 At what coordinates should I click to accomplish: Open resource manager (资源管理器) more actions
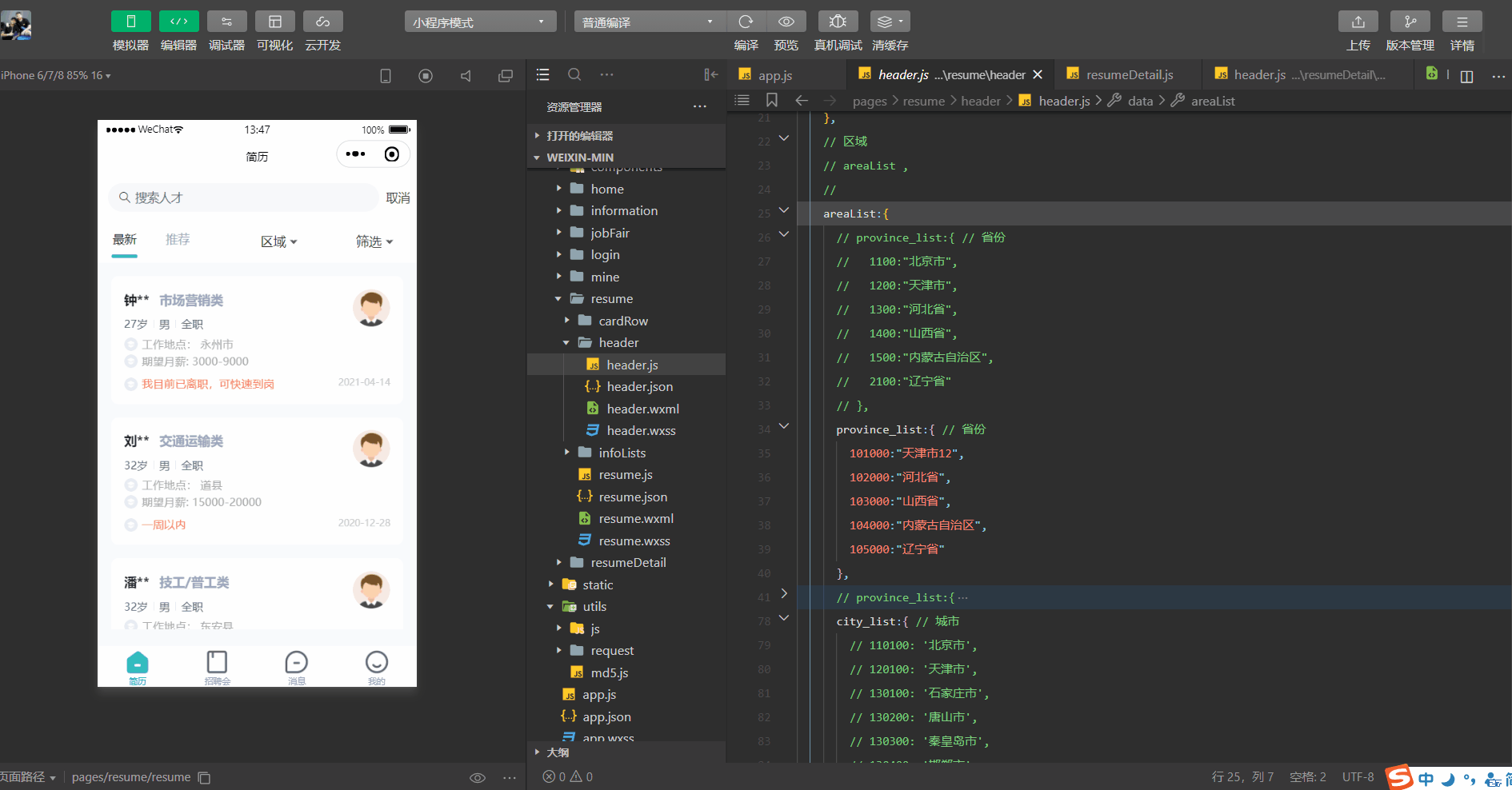700,106
